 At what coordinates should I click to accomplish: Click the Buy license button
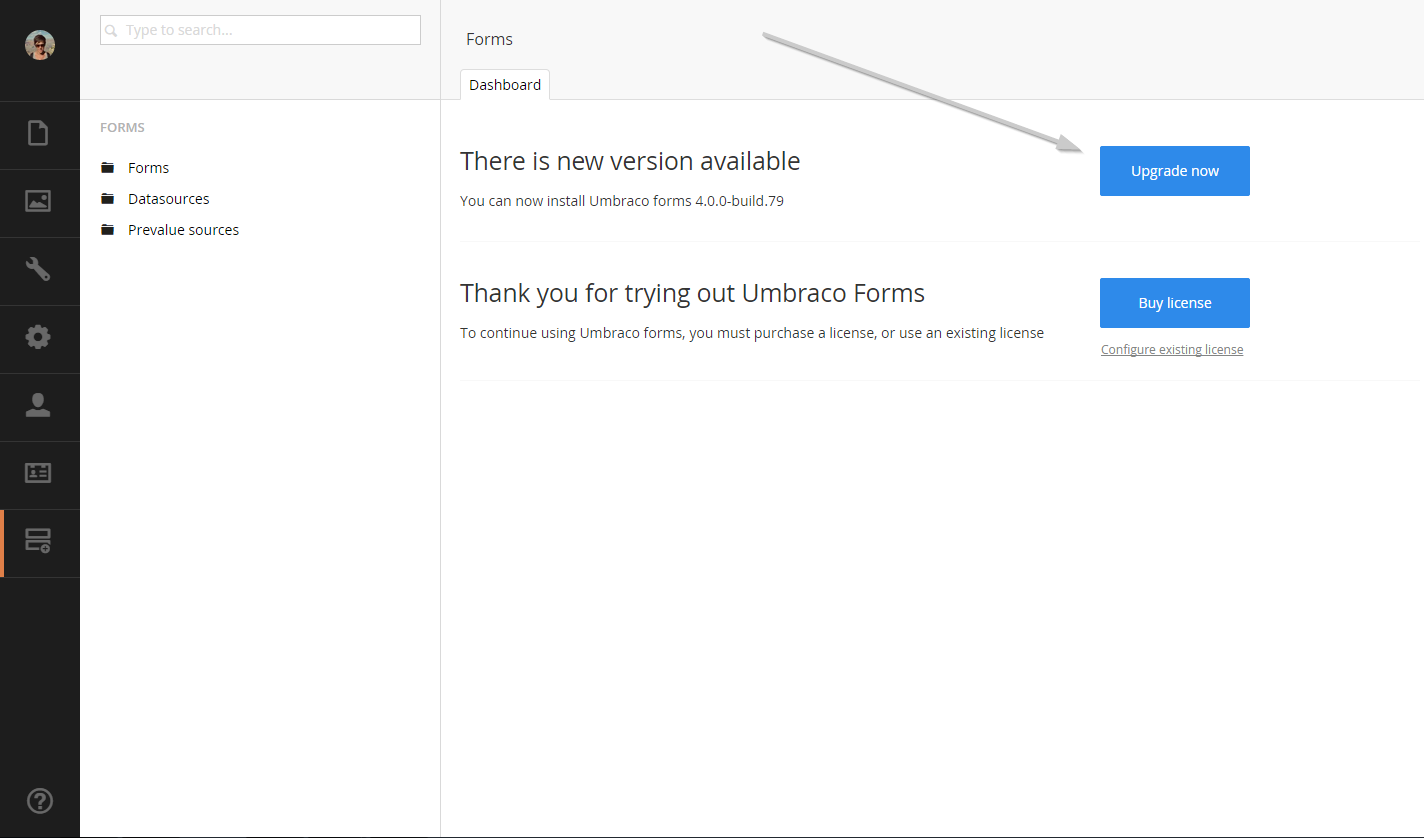[x=1175, y=303]
